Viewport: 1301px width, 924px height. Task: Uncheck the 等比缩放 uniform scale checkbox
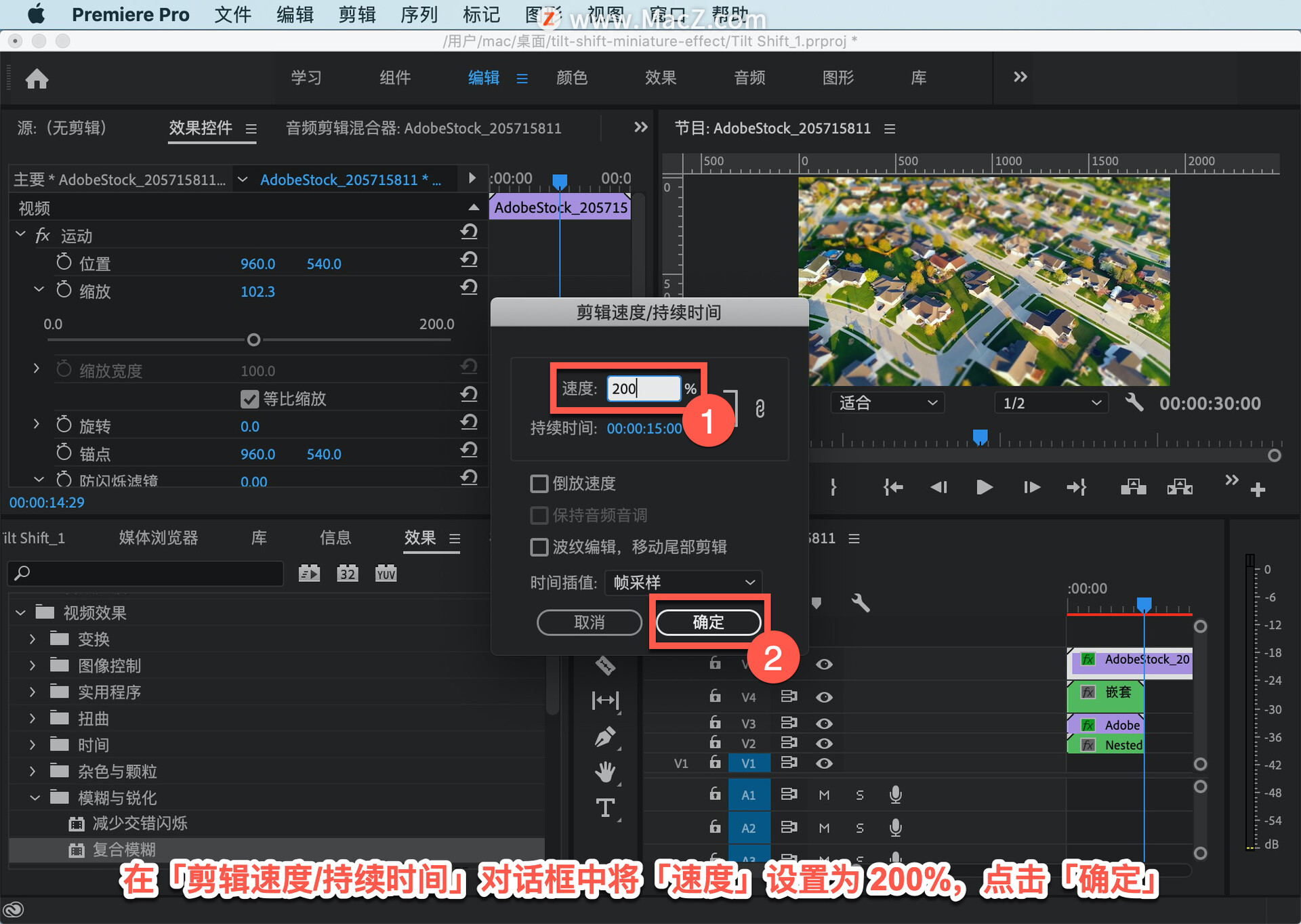tap(249, 399)
